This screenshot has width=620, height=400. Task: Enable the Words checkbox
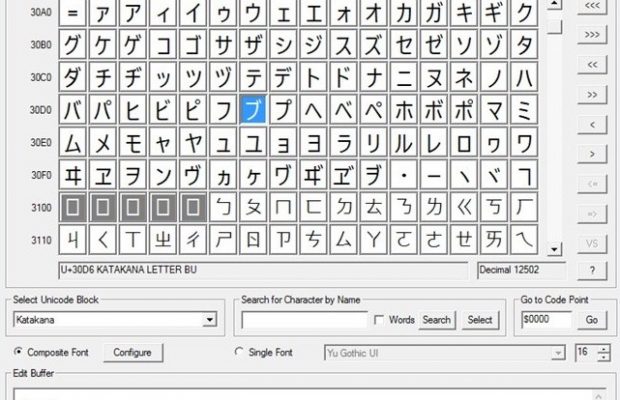tap(379, 320)
